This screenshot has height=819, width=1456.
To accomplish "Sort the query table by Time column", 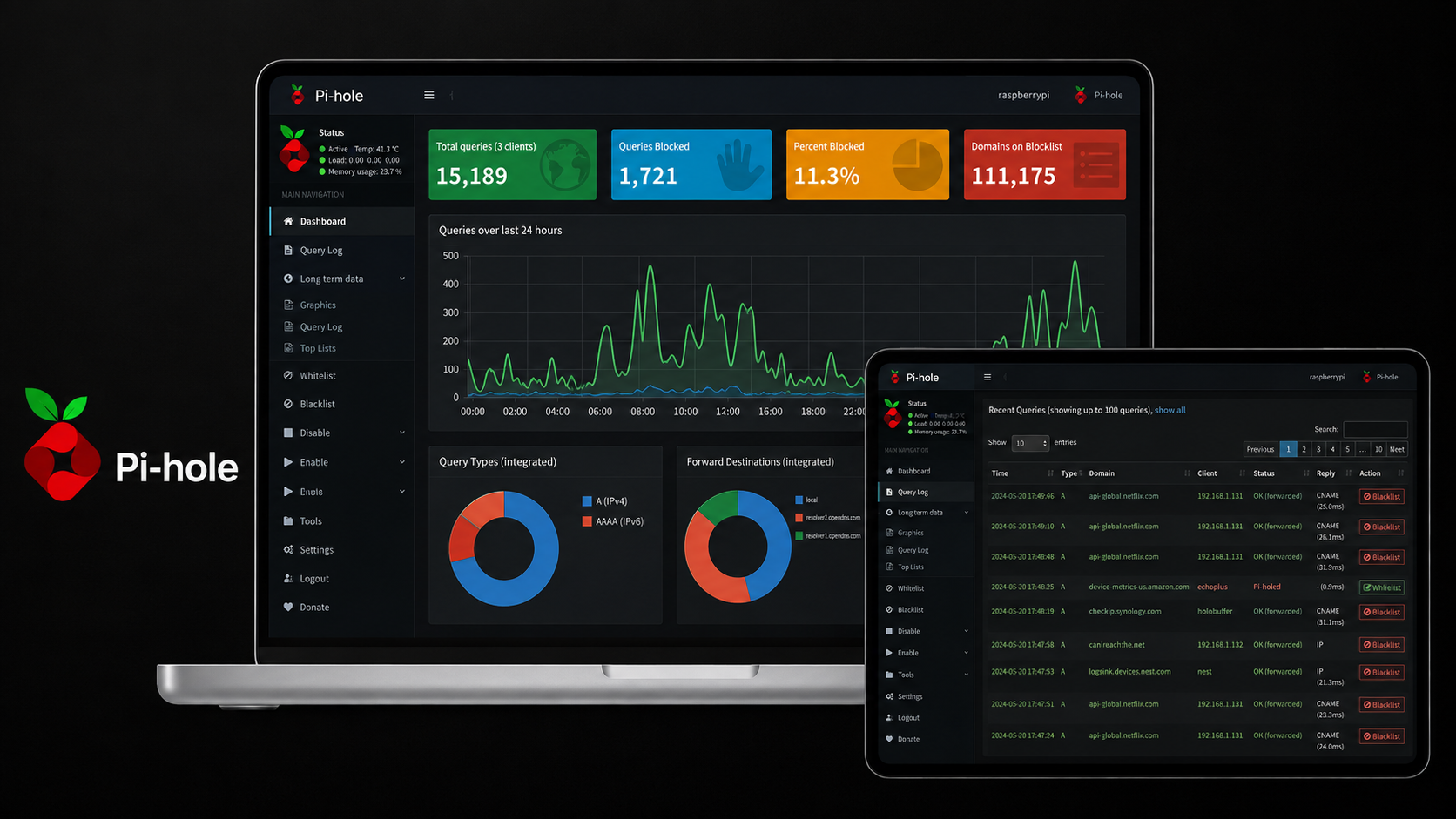I will click(x=1022, y=473).
